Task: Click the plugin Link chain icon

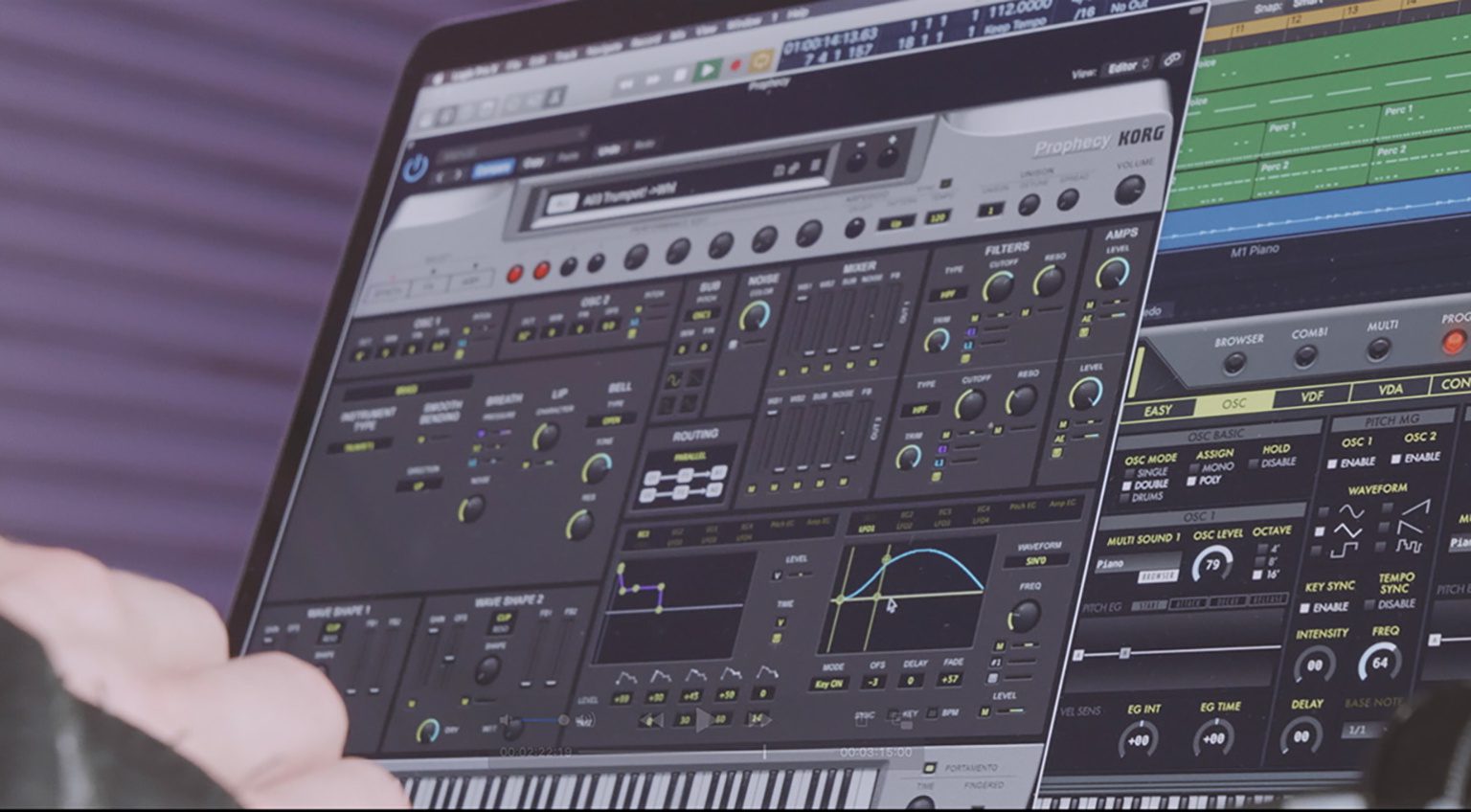Action: (x=1171, y=61)
